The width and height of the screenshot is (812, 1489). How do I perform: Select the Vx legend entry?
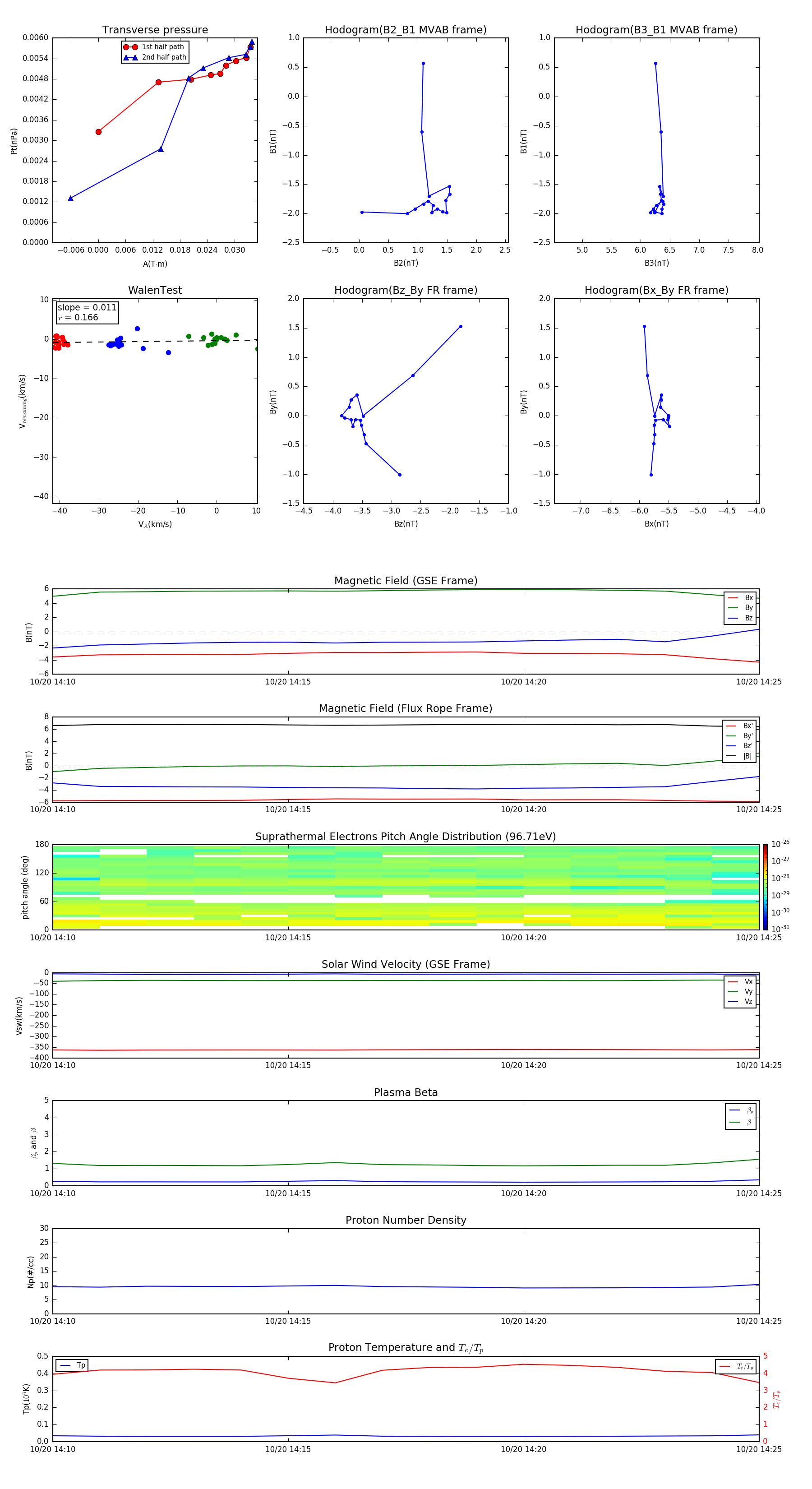pos(740,981)
